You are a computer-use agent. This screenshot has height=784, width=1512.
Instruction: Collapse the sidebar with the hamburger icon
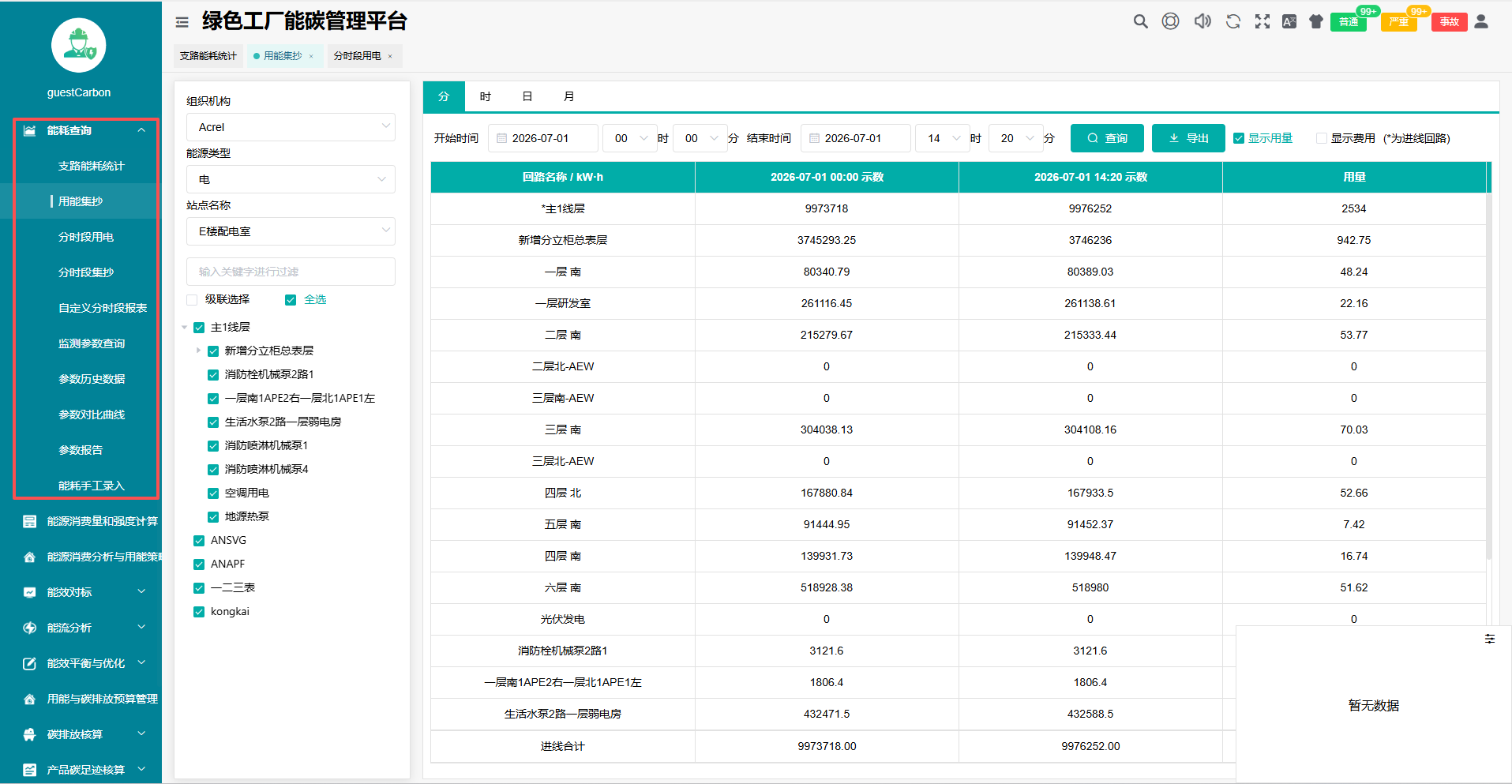click(182, 22)
